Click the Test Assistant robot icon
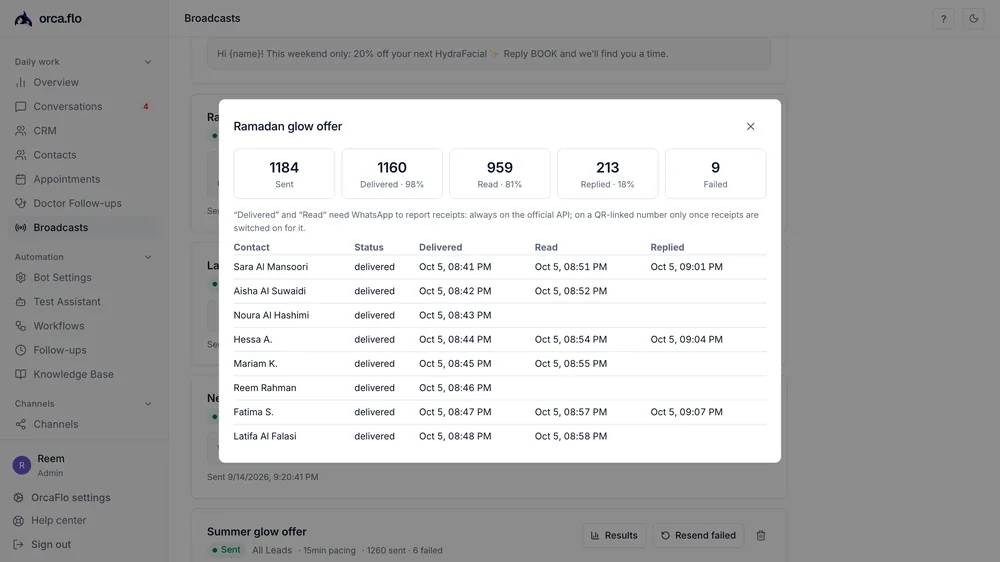This screenshot has width=1000, height=562. pyautogui.click(x=21, y=302)
